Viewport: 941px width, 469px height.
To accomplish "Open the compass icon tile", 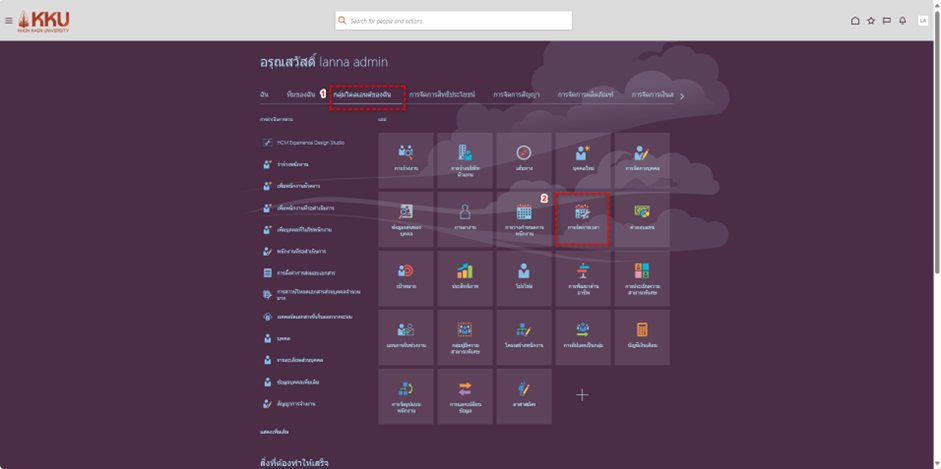I will pos(523,159).
